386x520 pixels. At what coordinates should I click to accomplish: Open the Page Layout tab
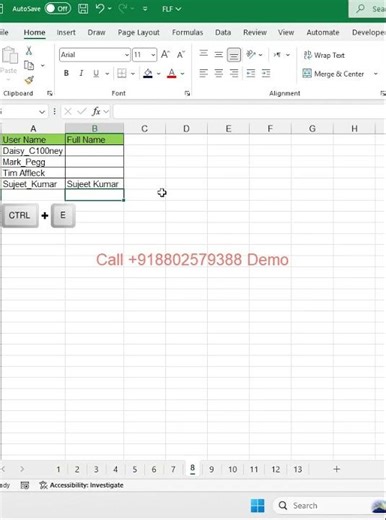coord(138,32)
